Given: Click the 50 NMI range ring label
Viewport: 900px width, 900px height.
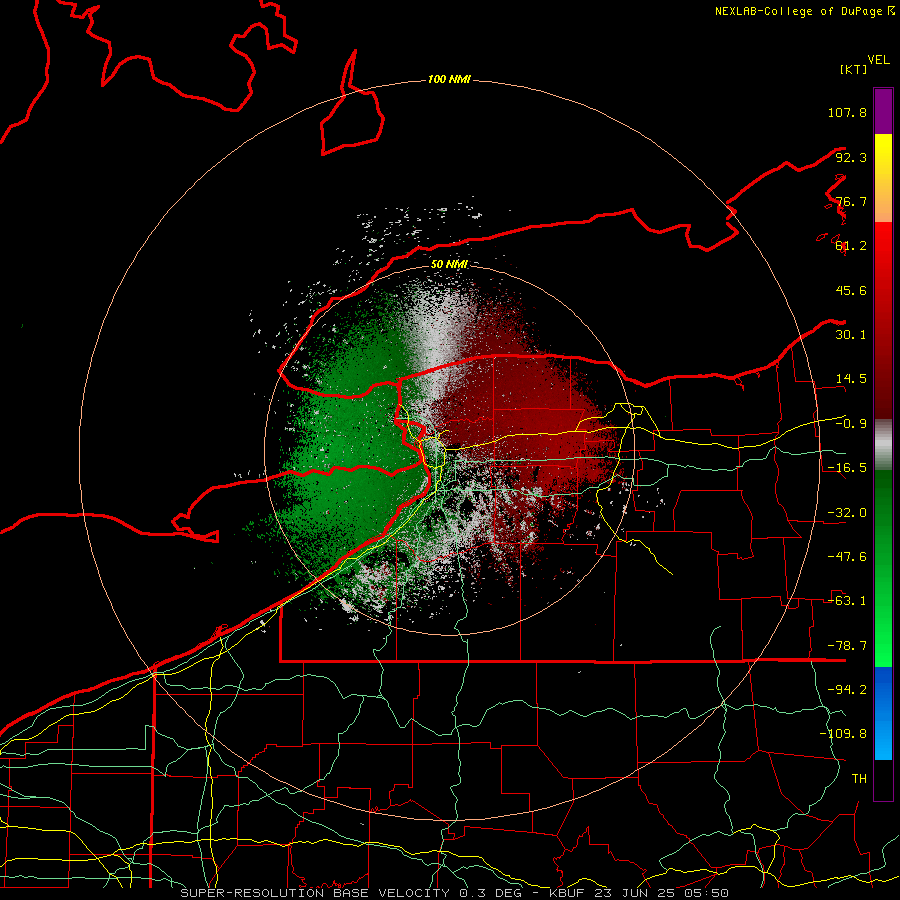Looking at the screenshot, I should (449, 264).
